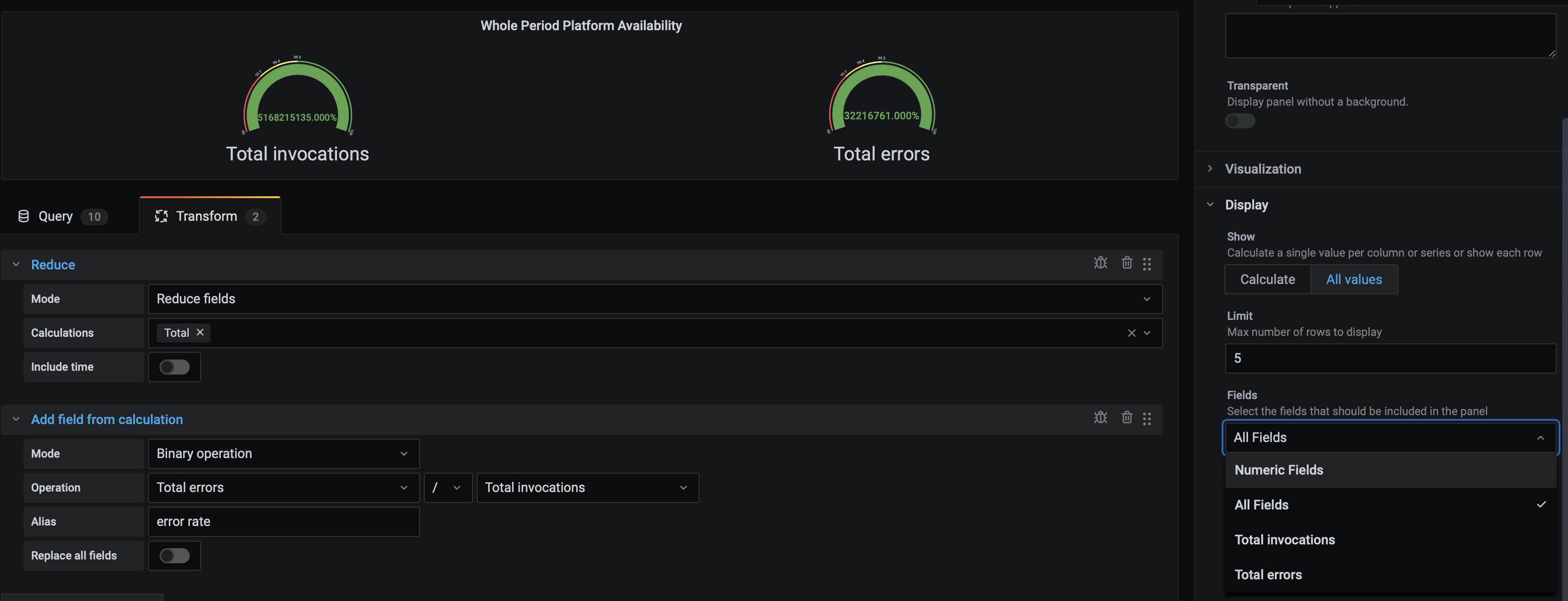The height and width of the screenshot is (601, 1568).
Task: Open the division operator dropdown
Action: [447, 487]
